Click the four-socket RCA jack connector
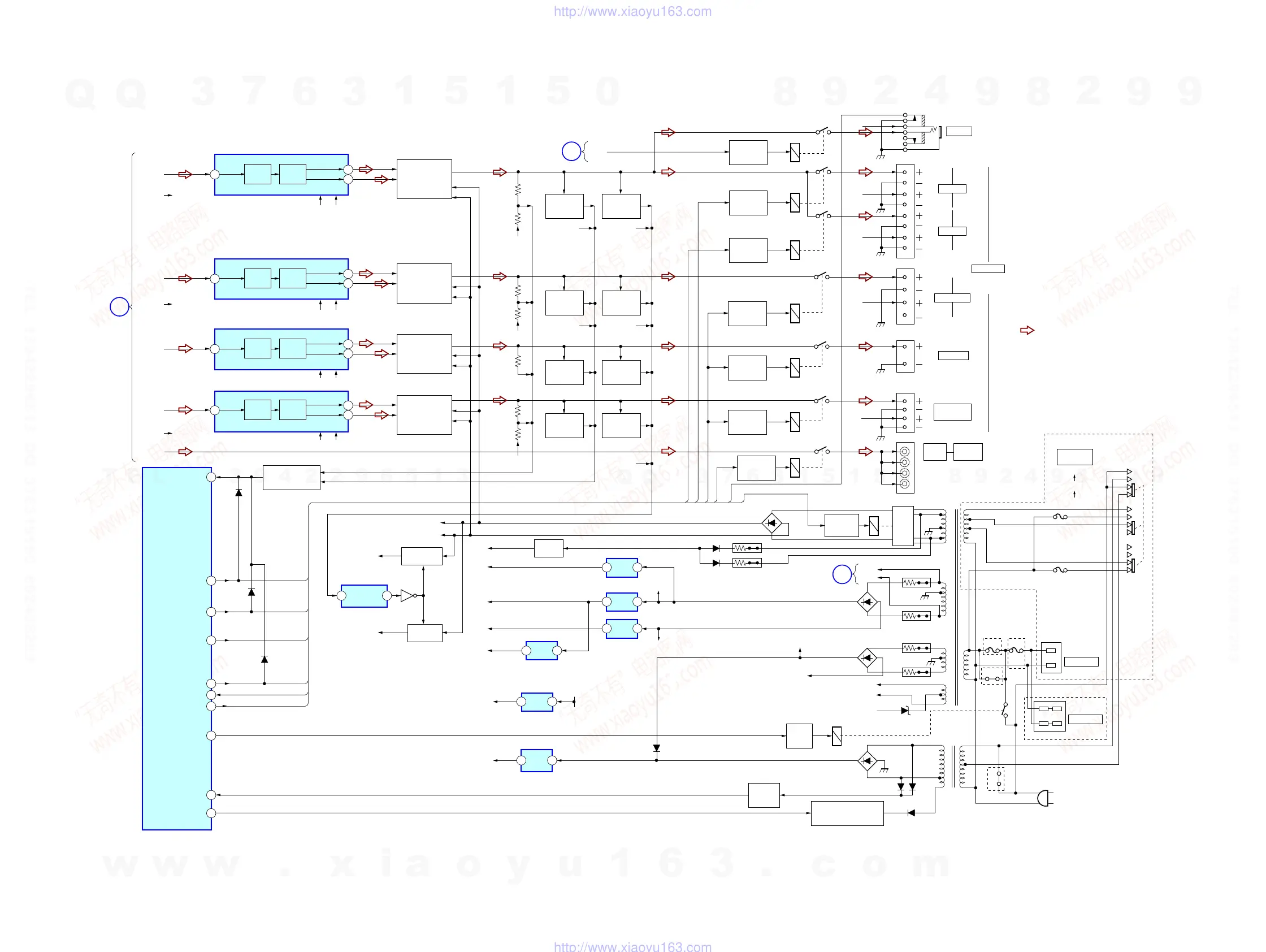 [905, 468]
